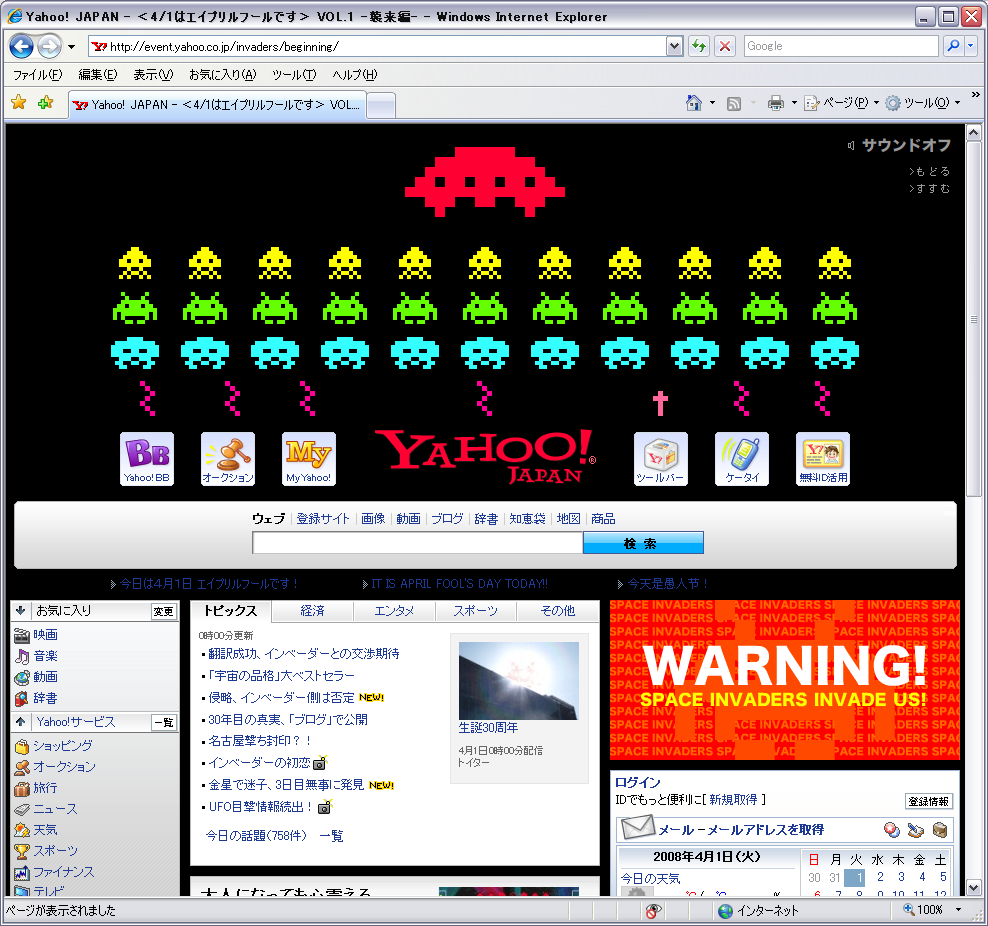
Task: Click the red mothership UFO invader
Action: click(x=485, y=181)
